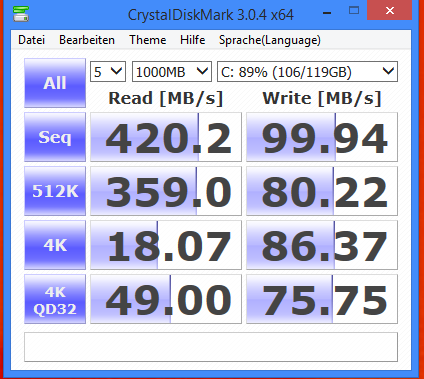The width and height of the screenshot is (424, 379).
Task: Start the Seq sequential test
Action: click(55, 137)
